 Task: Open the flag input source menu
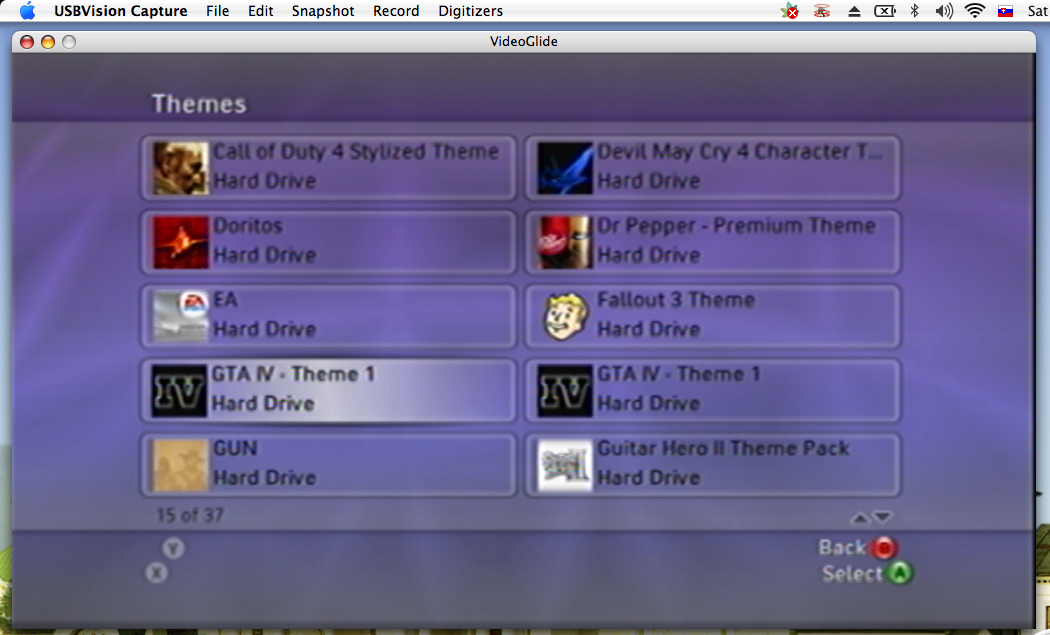(x=1005, y=11)
